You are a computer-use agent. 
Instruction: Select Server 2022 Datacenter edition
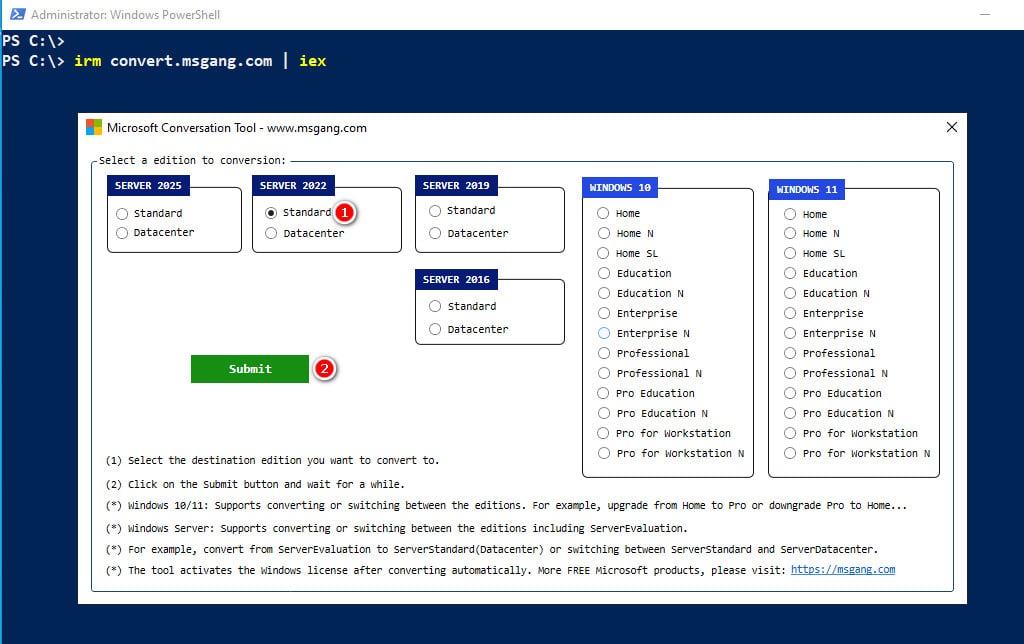(271, 233)
